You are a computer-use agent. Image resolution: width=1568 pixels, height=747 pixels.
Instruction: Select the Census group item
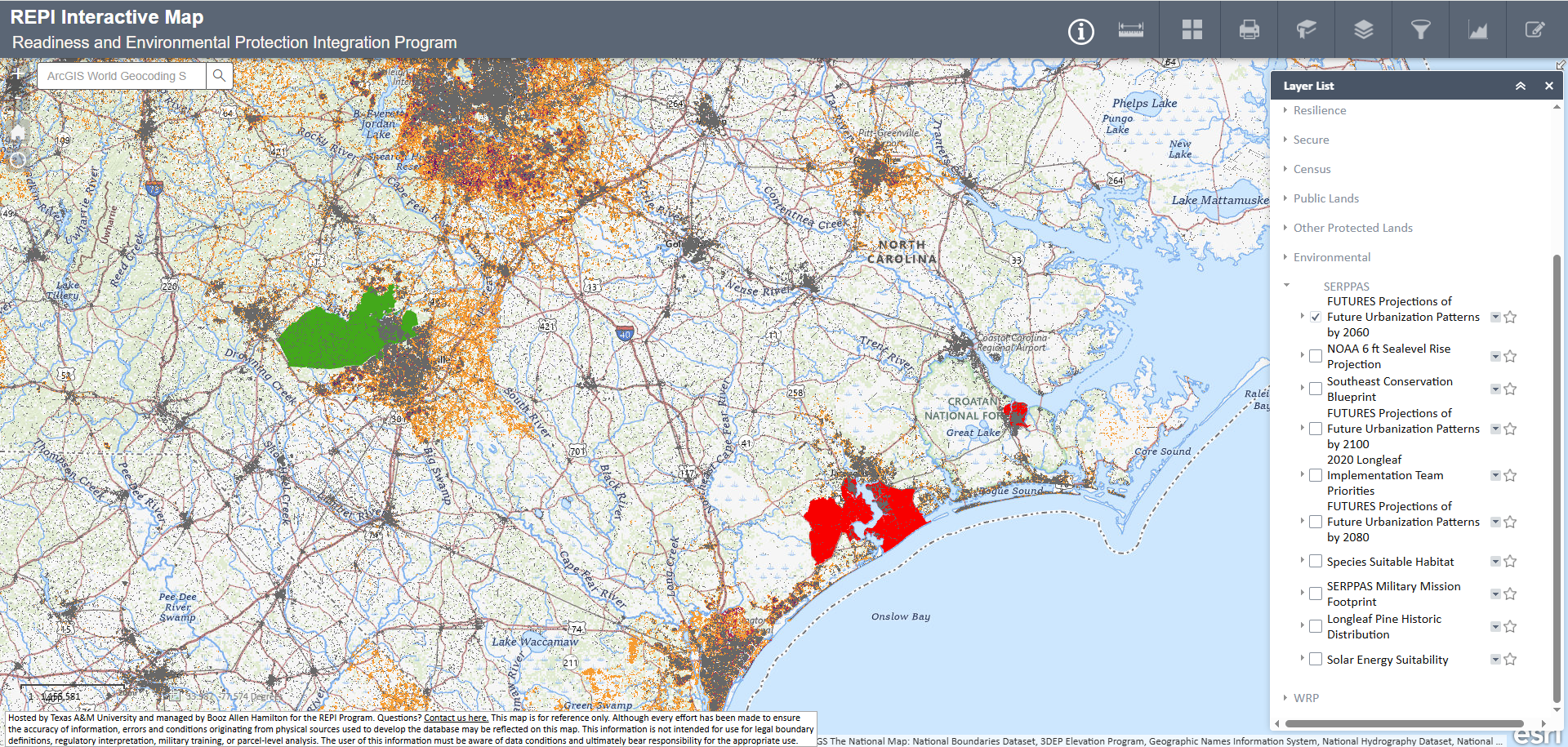[1312, 169]
